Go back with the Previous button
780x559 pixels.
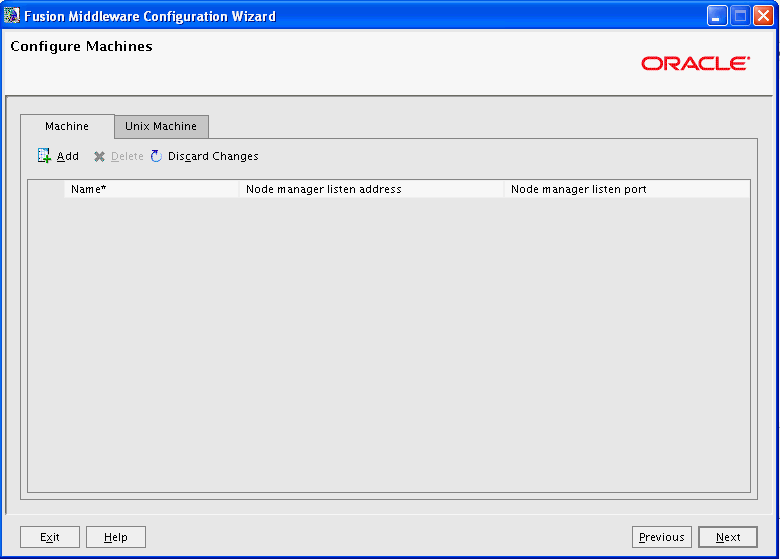point(662,537)
